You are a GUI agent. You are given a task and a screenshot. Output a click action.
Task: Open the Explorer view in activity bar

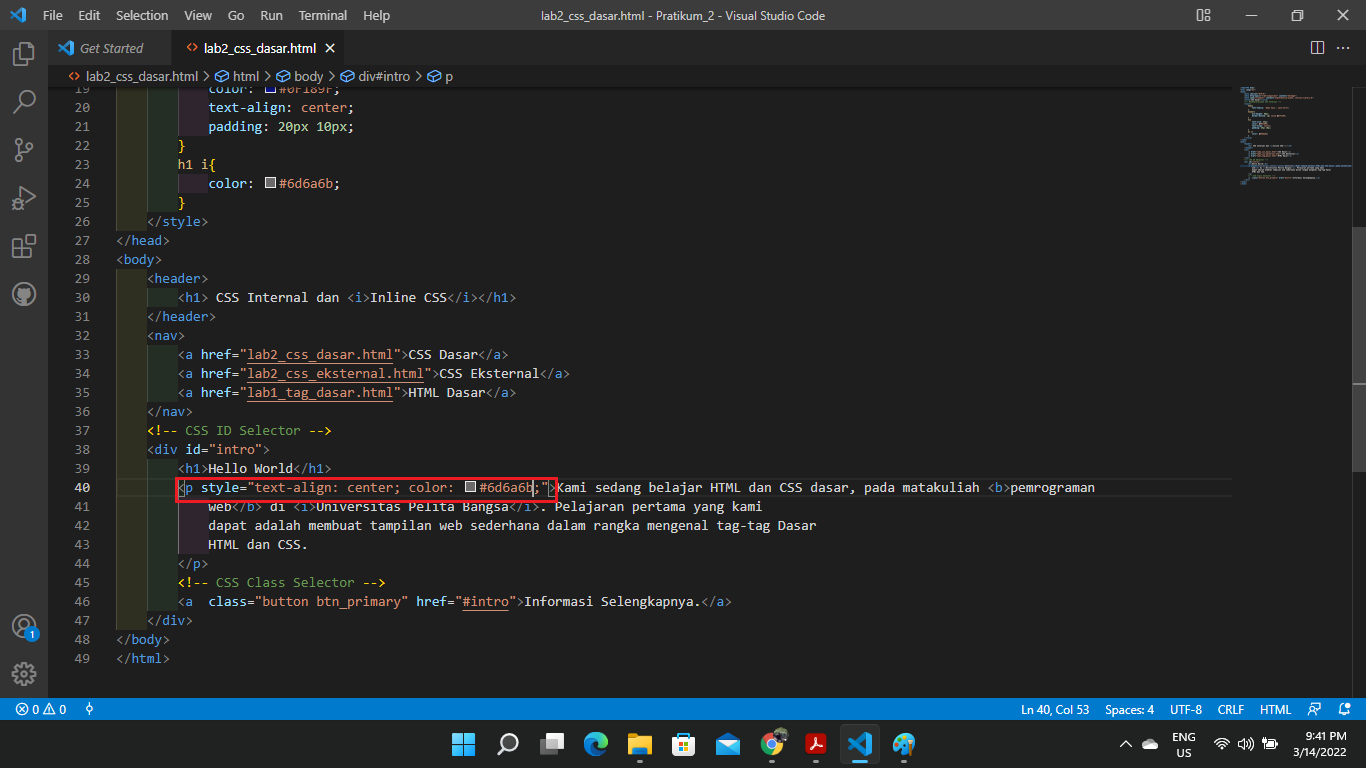24,54
